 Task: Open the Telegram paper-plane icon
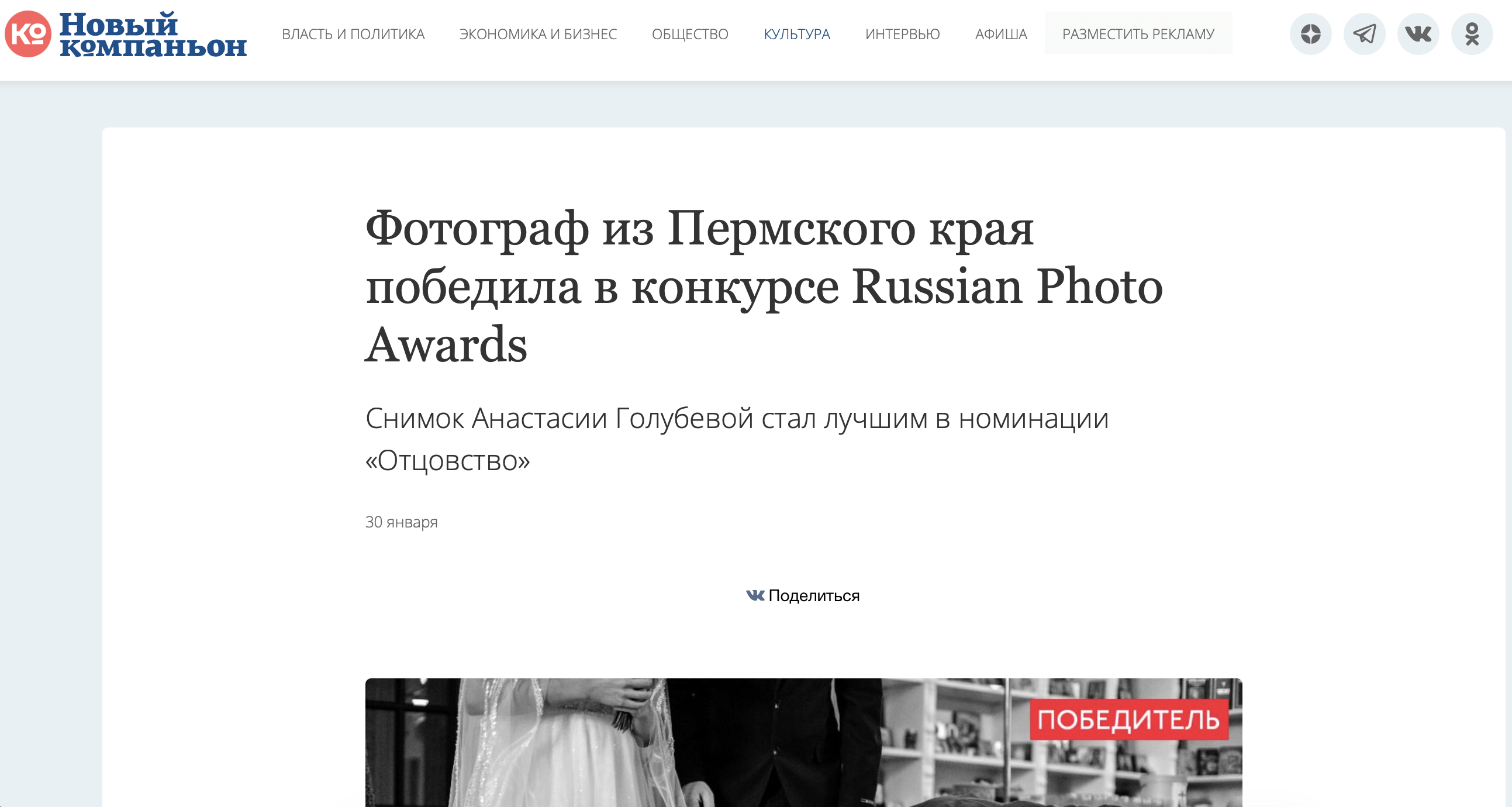pos(1364,34)
